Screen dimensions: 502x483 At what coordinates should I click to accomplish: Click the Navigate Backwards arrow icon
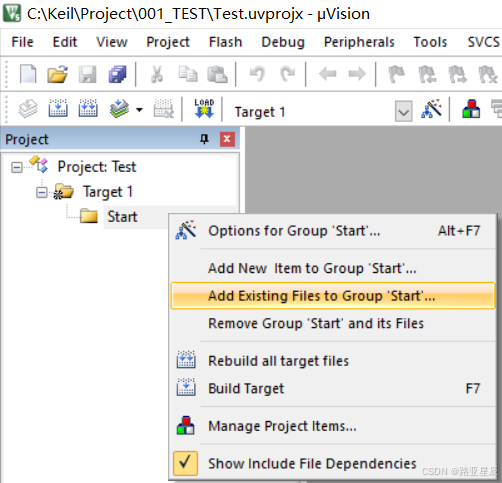pyautogui.click(x=327, y=74)
